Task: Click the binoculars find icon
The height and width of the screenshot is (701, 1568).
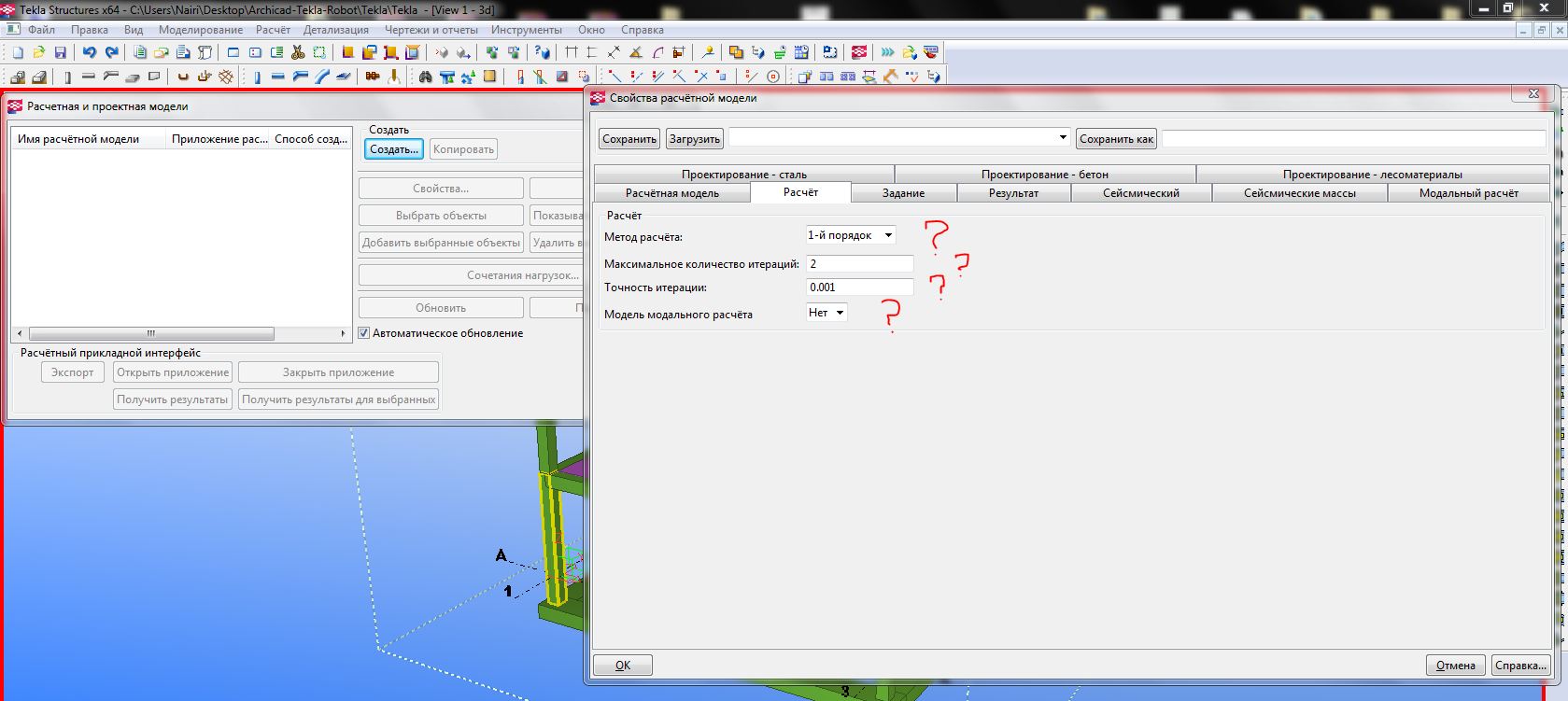Action: (426, 77)
